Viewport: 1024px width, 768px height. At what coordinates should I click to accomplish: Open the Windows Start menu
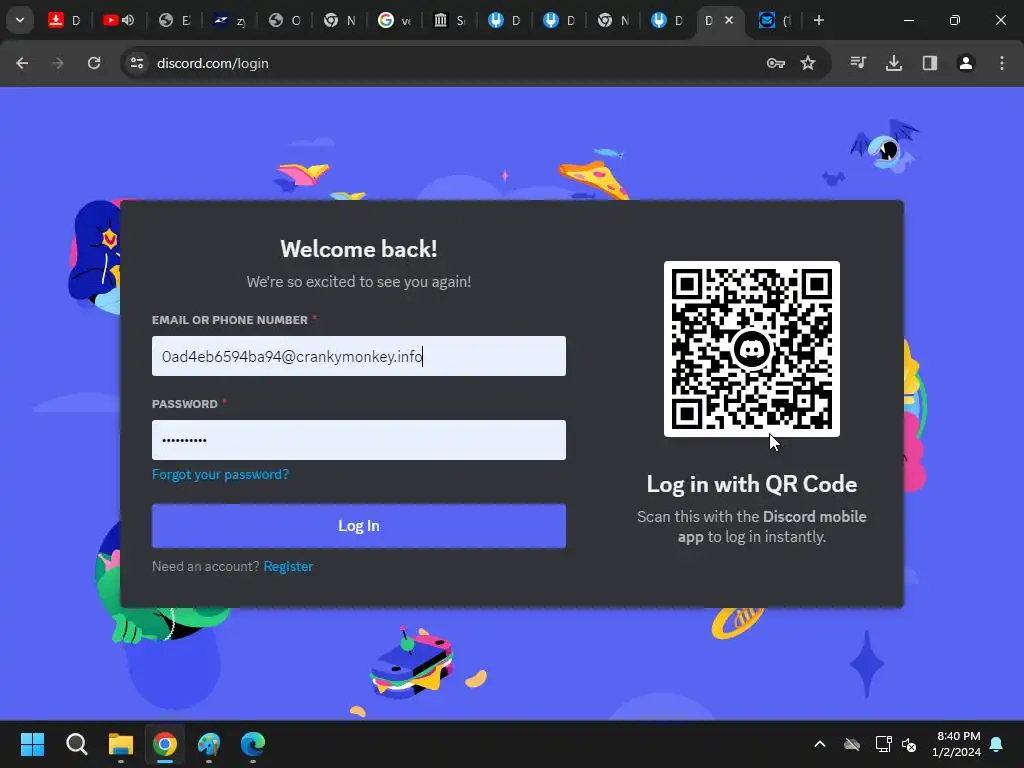click(33, 744)
